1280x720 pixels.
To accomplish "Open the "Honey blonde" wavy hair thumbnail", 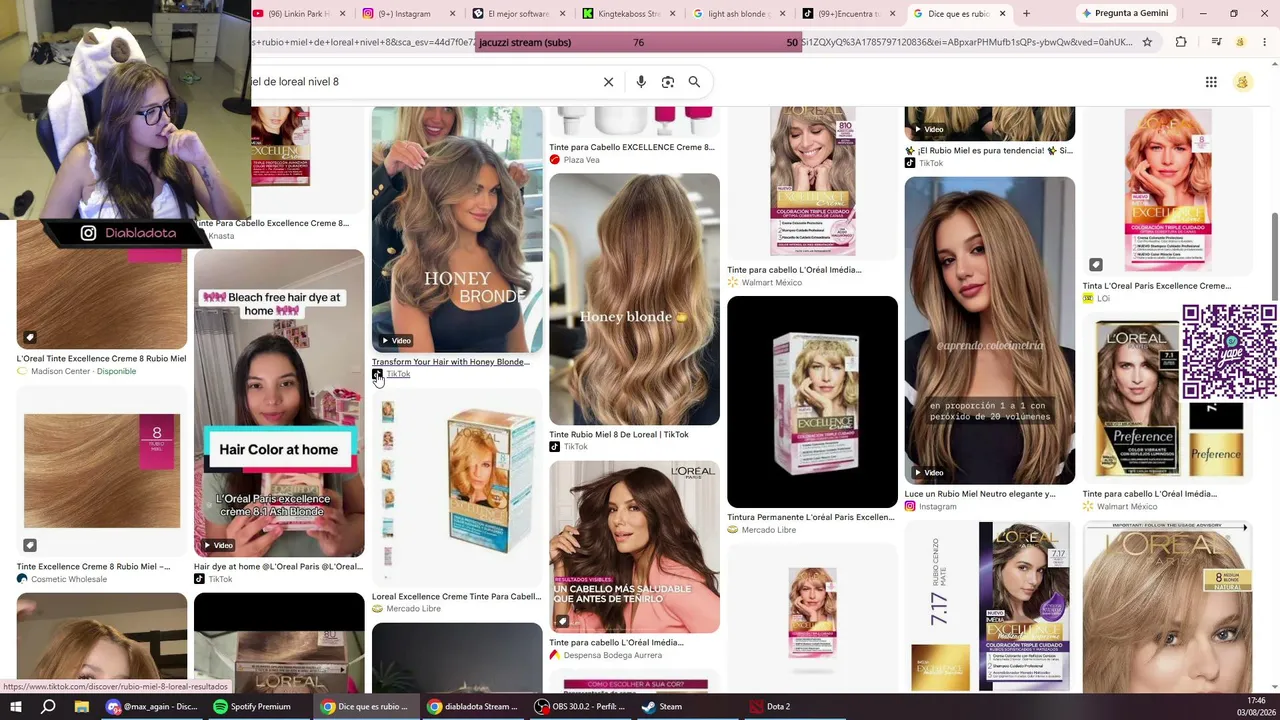I will (x=634, y=299).
